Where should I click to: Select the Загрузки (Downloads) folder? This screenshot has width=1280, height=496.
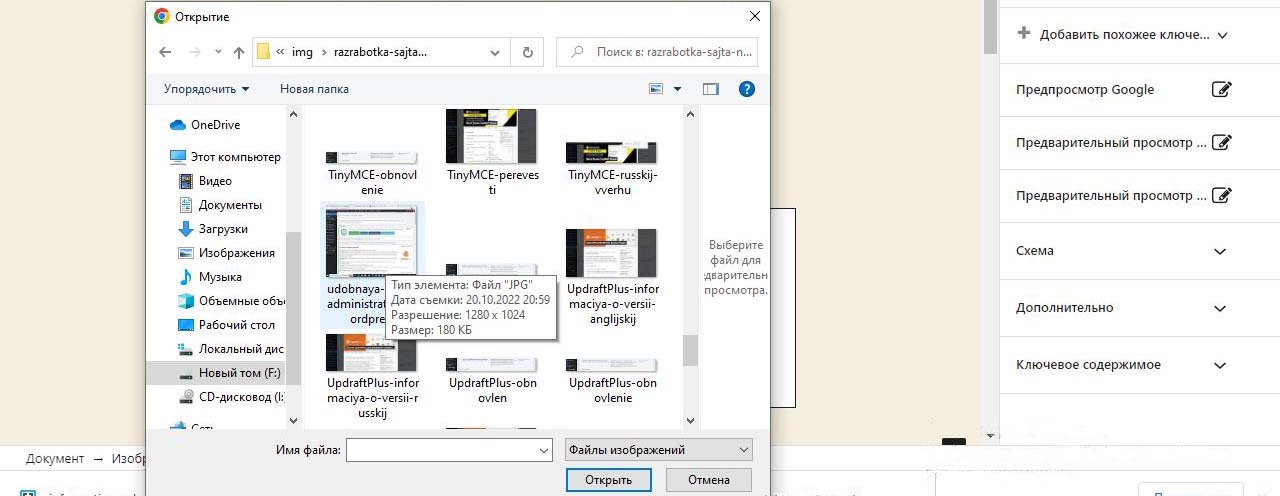[222, 229]
